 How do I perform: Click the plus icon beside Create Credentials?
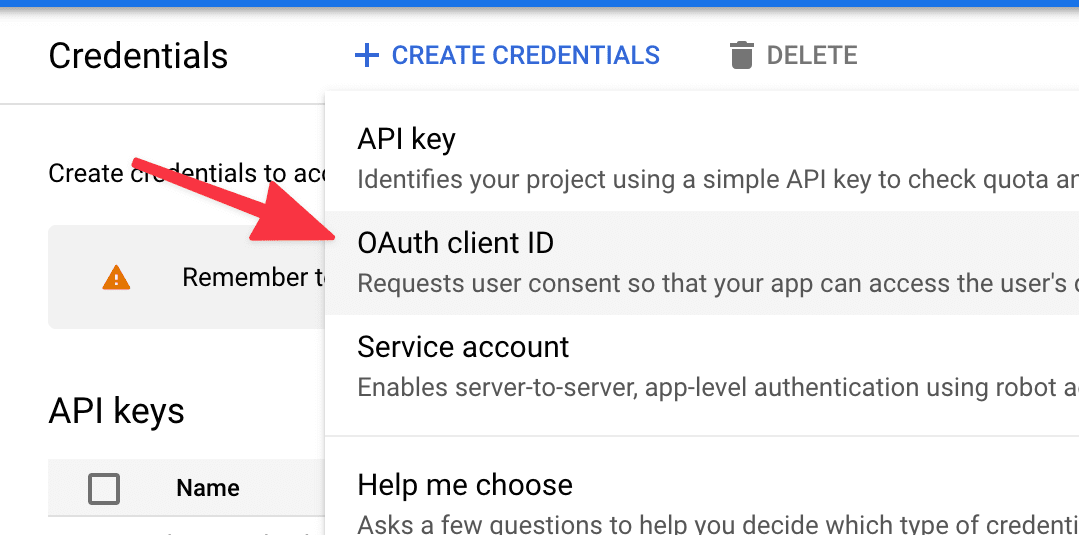[367, 55]
